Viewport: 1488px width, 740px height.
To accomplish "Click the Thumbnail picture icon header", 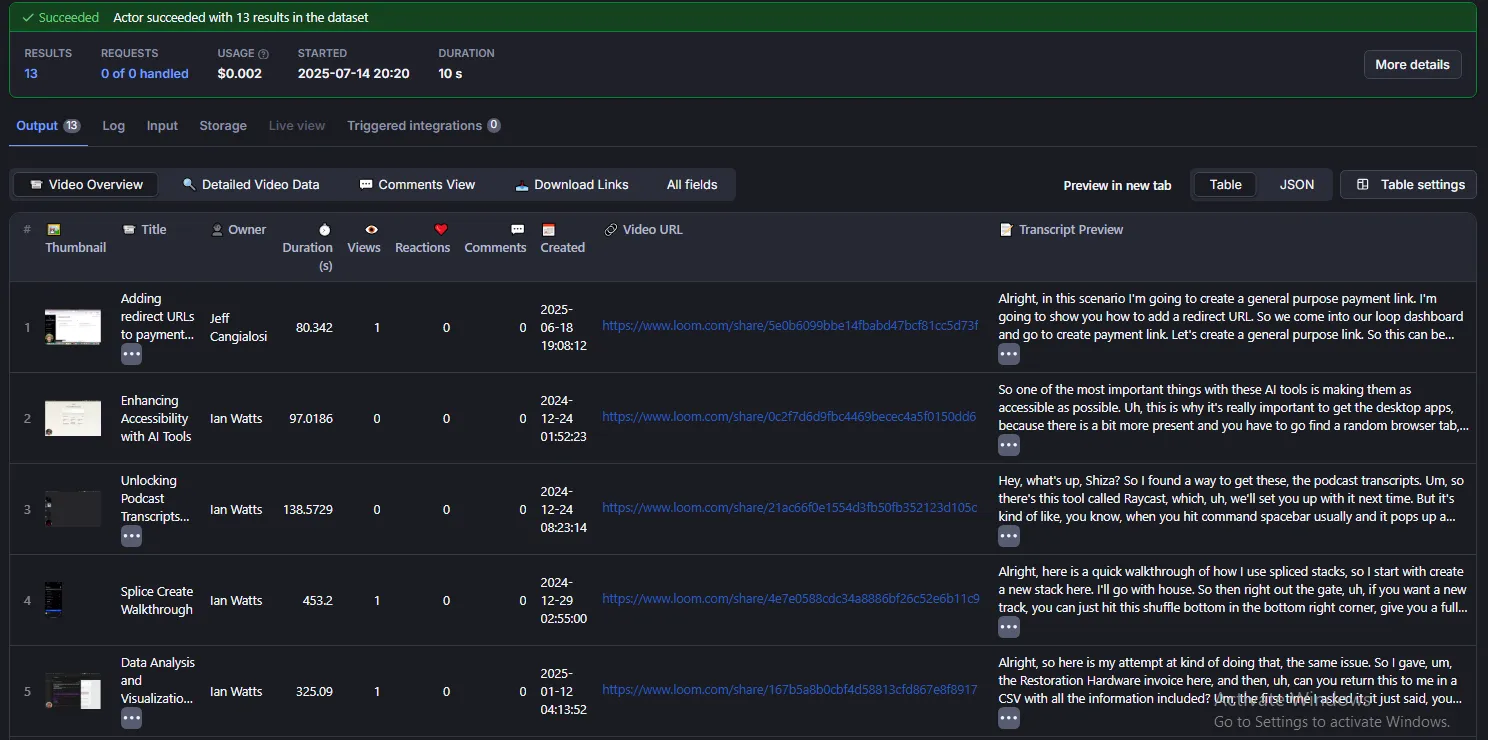I will (x=54, y=230).
